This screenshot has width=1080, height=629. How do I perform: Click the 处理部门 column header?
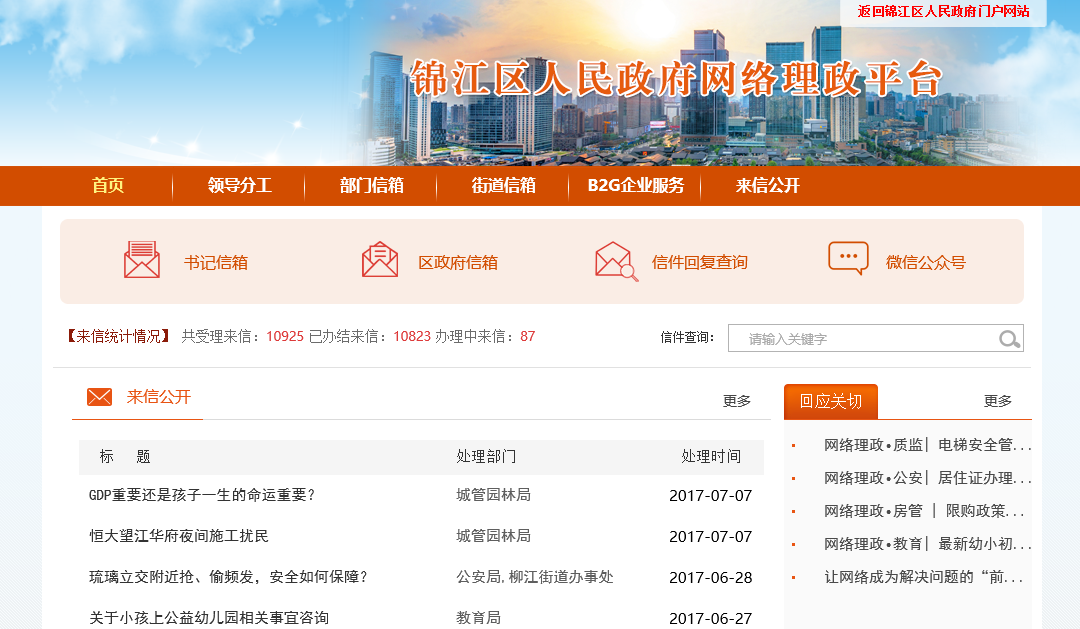(486, 457)
